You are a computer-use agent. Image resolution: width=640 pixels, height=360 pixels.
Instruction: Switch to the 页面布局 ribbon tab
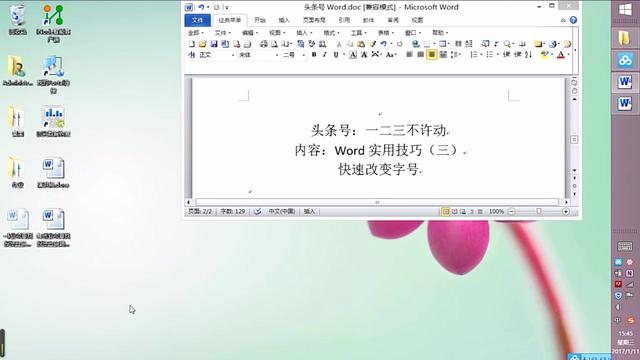coord(314,20)
